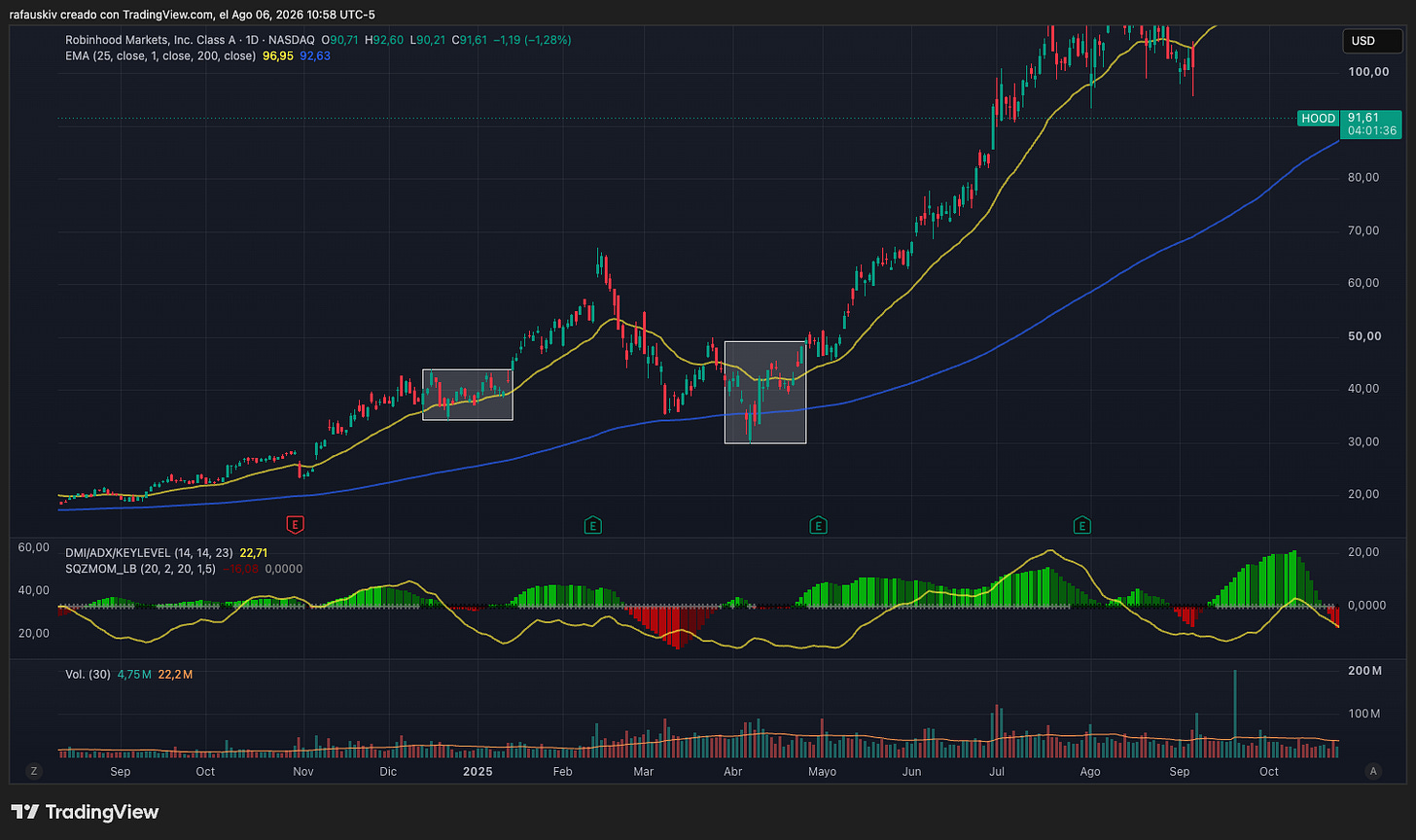Click the 100 M volume axis label
1416x840 pixels.
pos(1363,715)
